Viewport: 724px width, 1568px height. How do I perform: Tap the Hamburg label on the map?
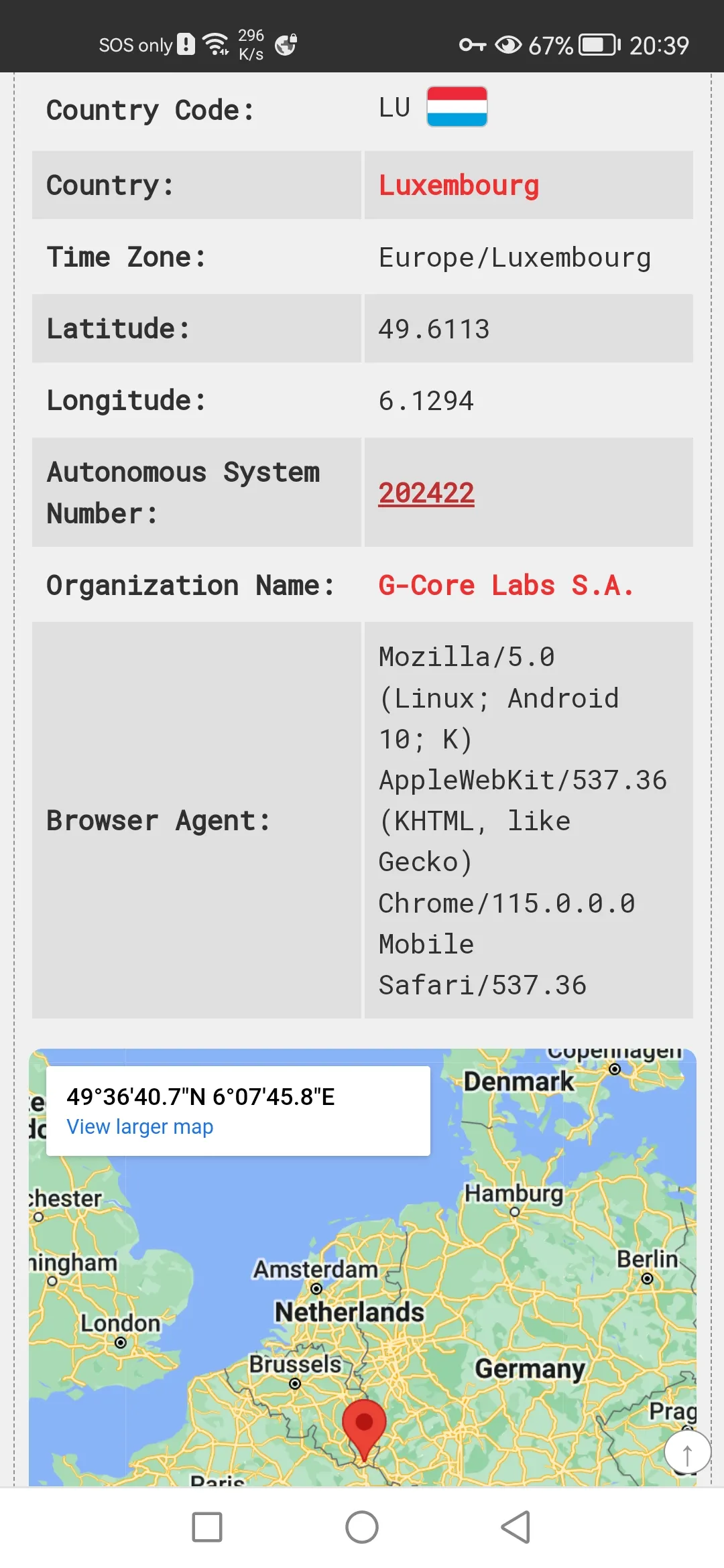(x=514, y=1193)
